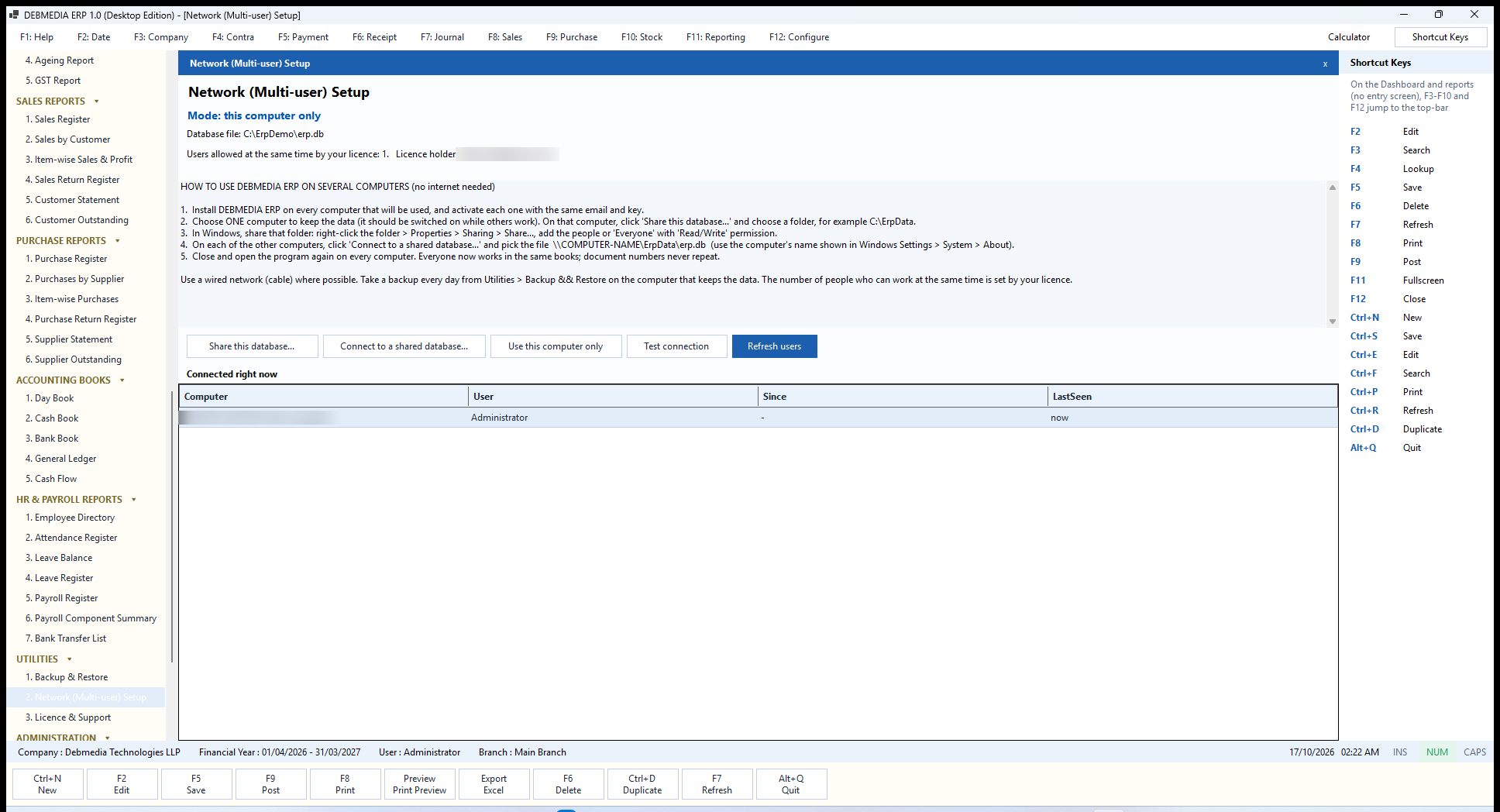
Task: Collapse the ACCOUNTING BOOKS section arrow
Action: 122,380
